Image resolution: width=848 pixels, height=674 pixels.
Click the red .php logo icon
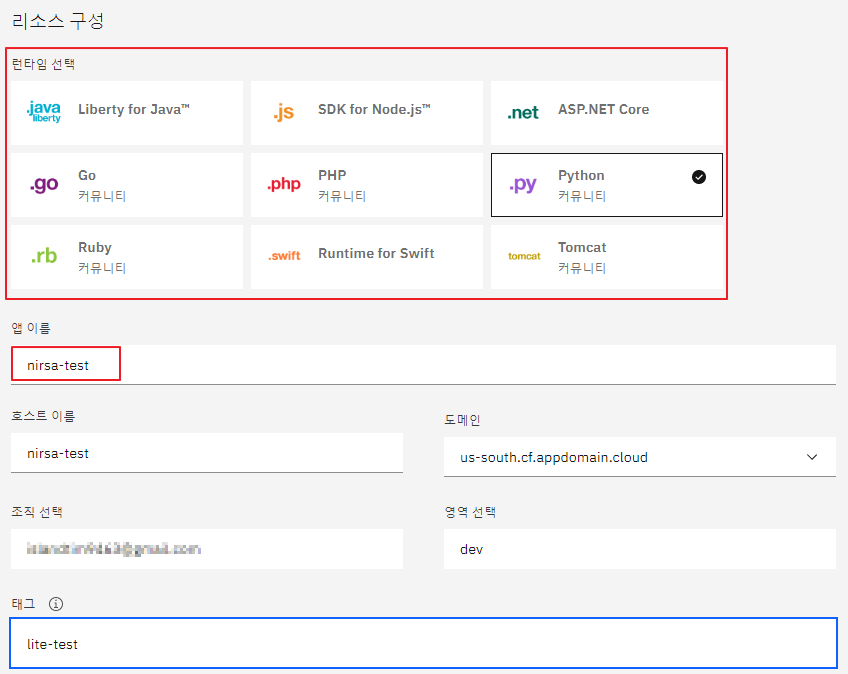284,184
